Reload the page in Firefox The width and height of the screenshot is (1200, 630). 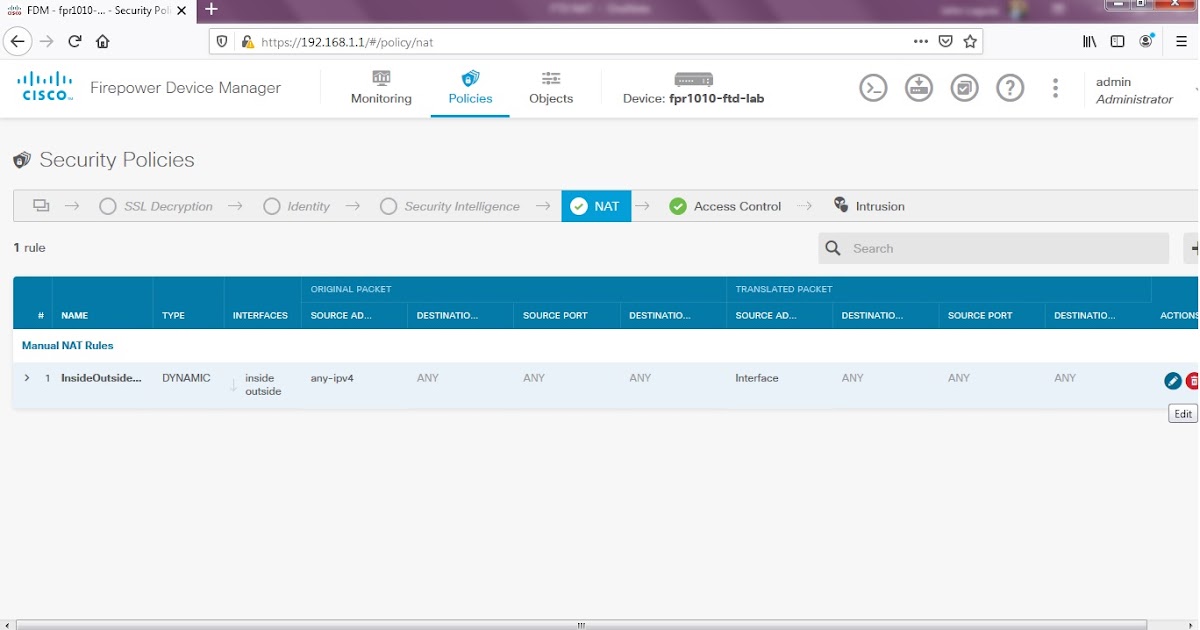(74, 41)
